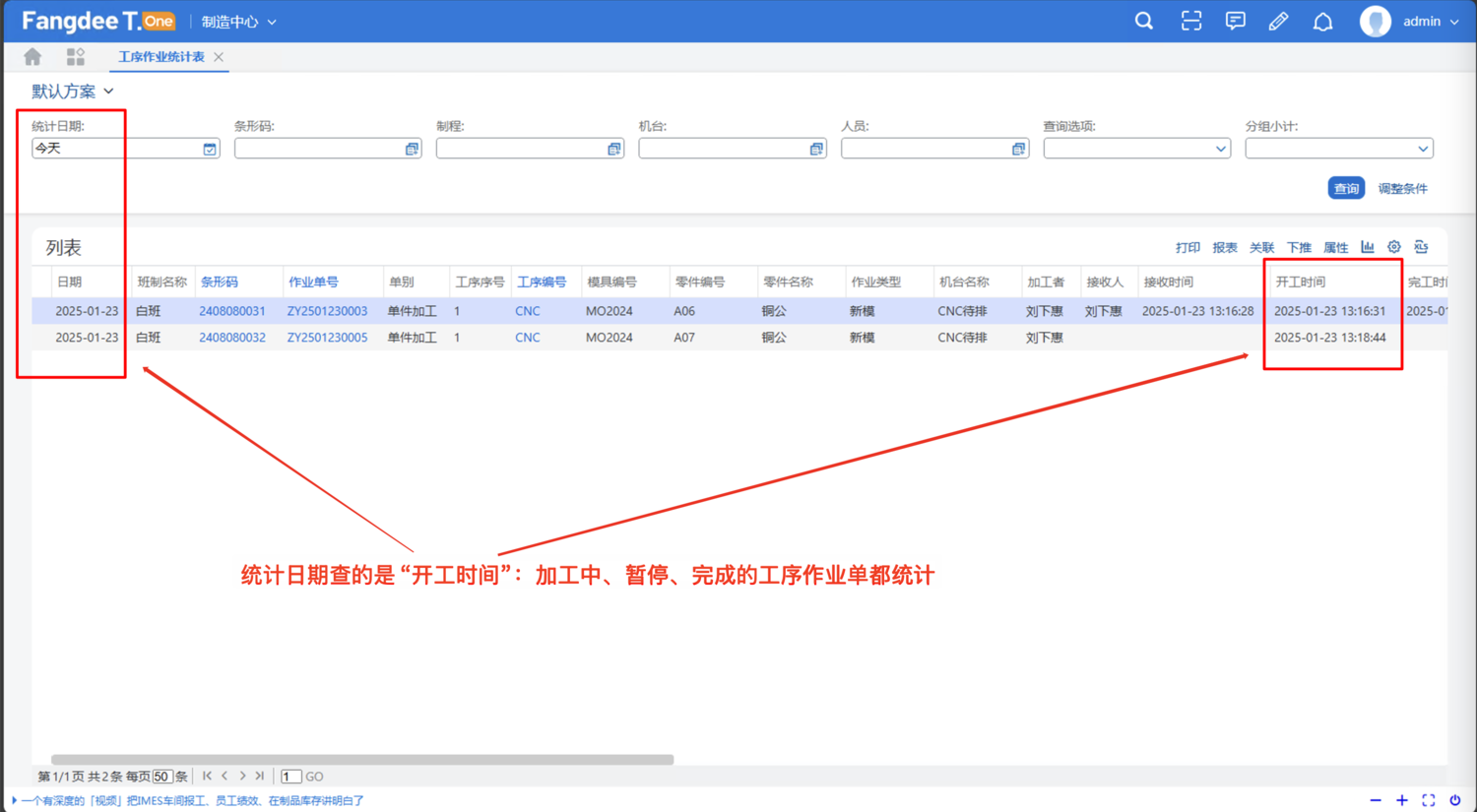Select cell 2025-01-23 13:18:44
1477x812 pixels.
pyautogui.click(x=1329, y=338)
